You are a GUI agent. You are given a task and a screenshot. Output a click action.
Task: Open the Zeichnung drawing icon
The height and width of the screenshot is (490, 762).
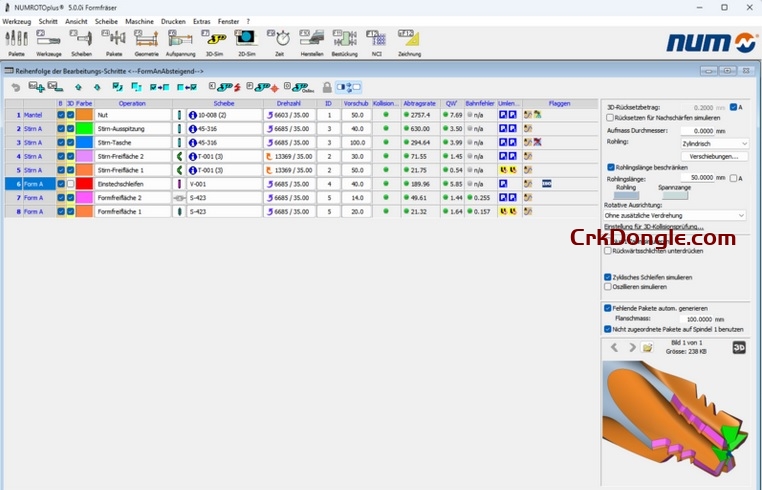409,43
